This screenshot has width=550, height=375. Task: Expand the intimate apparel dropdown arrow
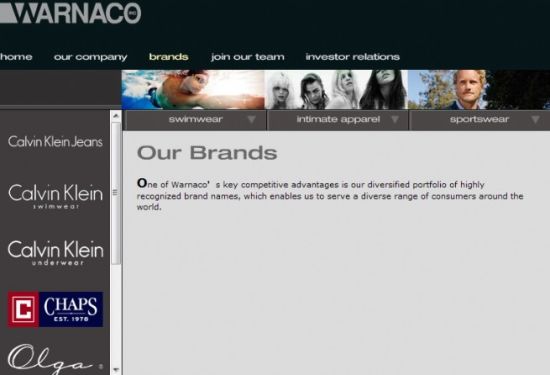tap(395, 120)
